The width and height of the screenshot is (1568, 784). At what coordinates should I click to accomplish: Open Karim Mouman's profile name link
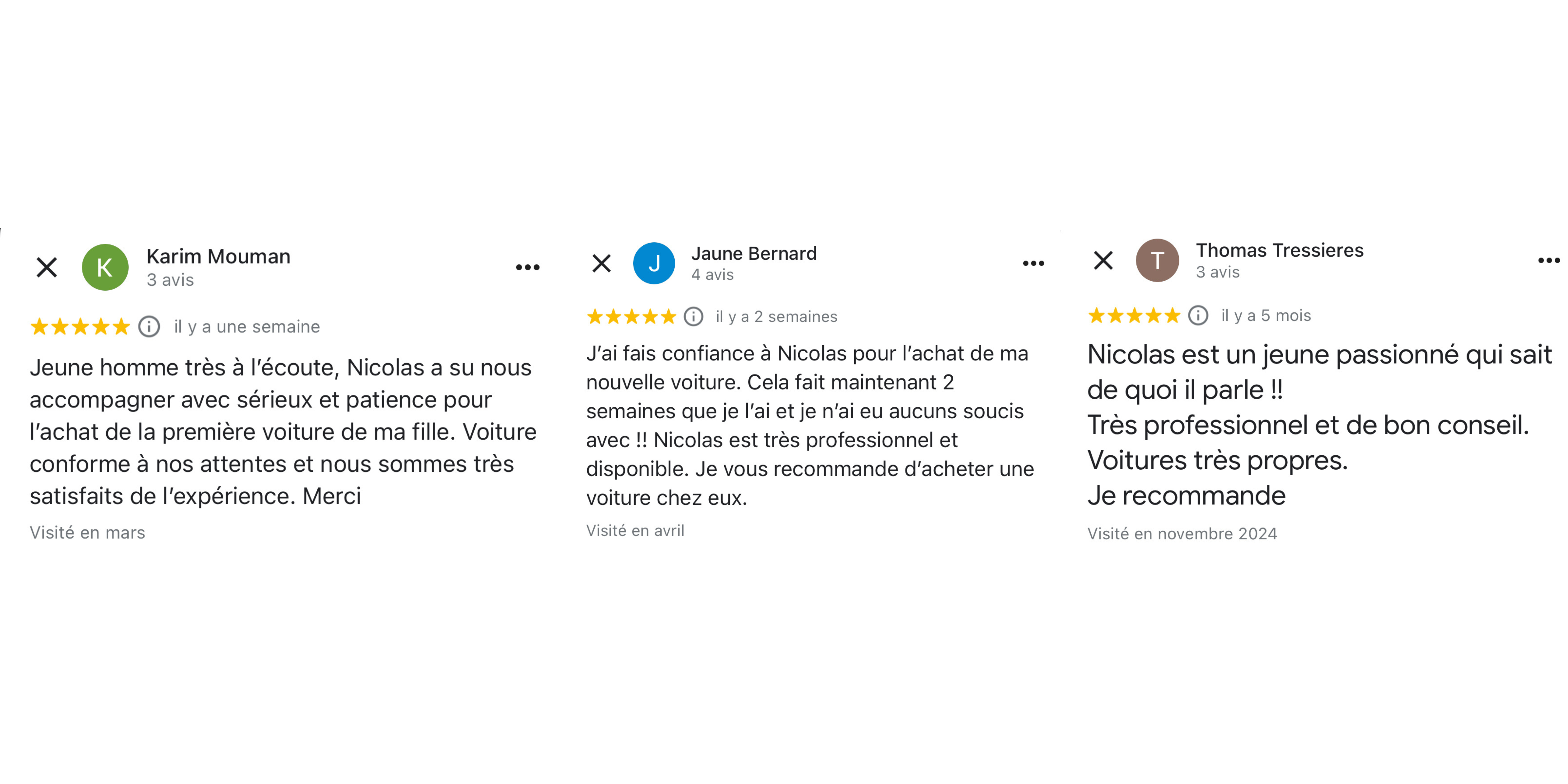218,256
